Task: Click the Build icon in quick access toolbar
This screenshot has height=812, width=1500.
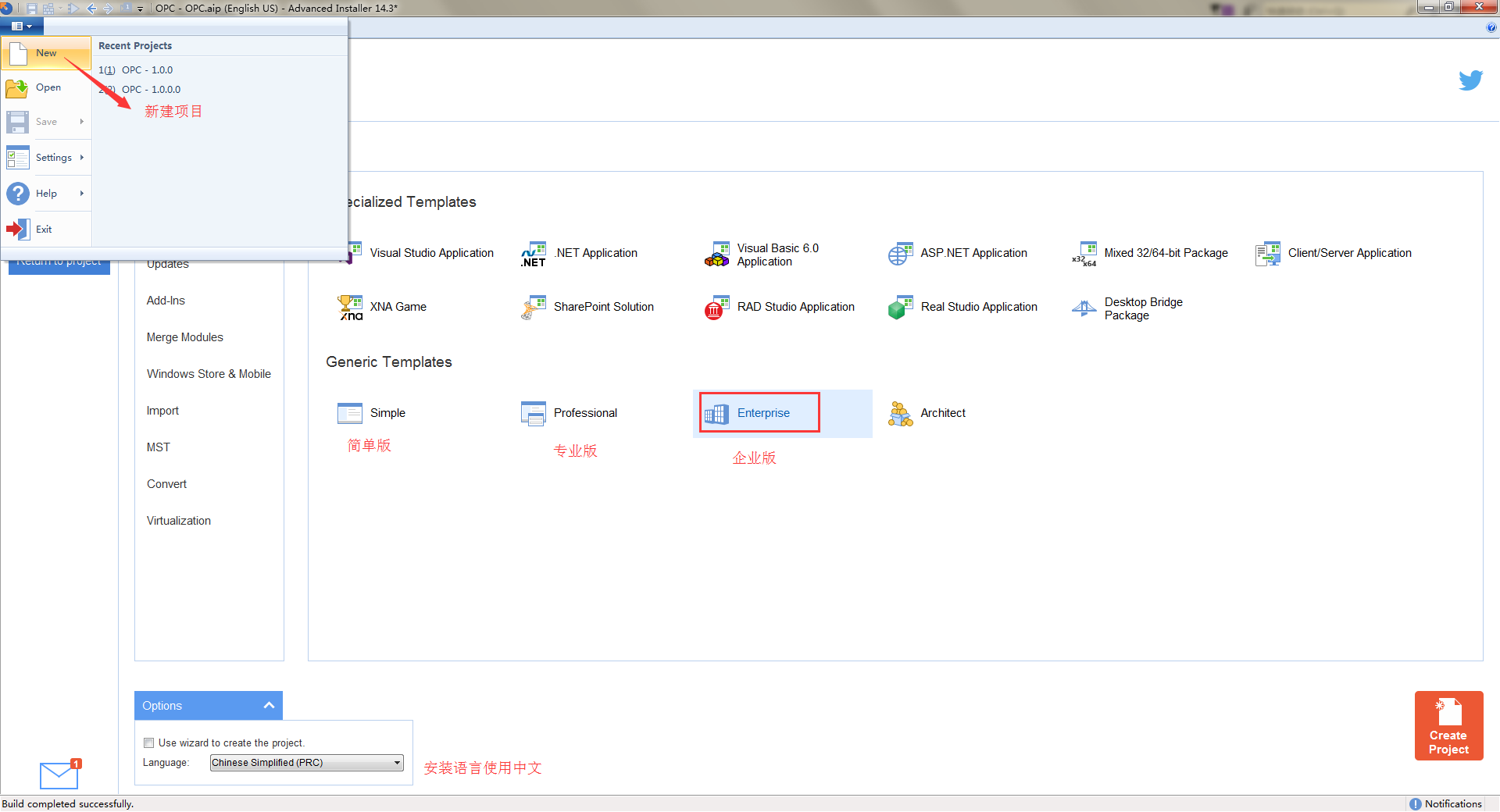Action: click(48, 9)
